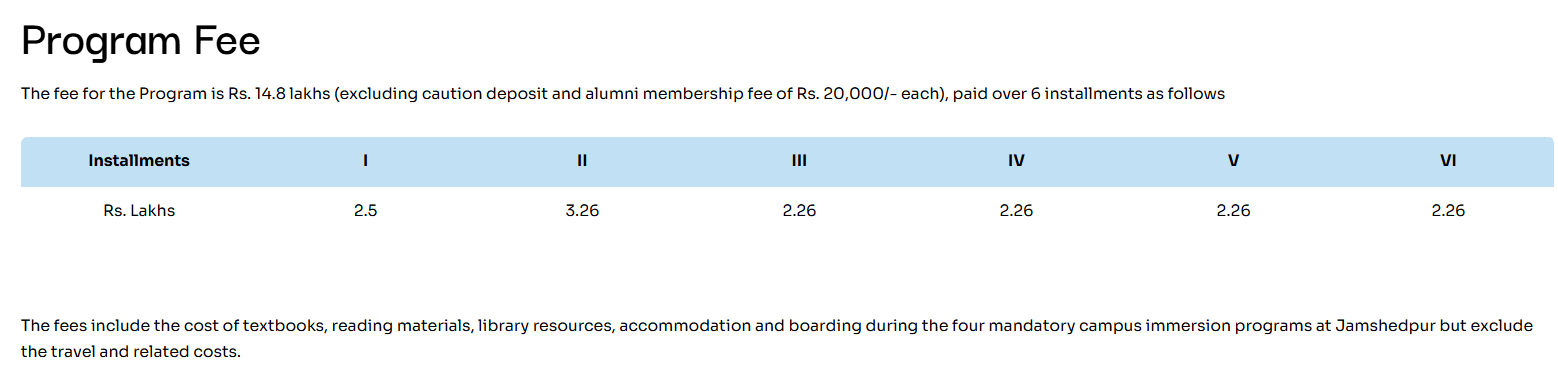Click the installment VI column header
Viewport: 1558px width, 376px height.
click(1447, 160)
